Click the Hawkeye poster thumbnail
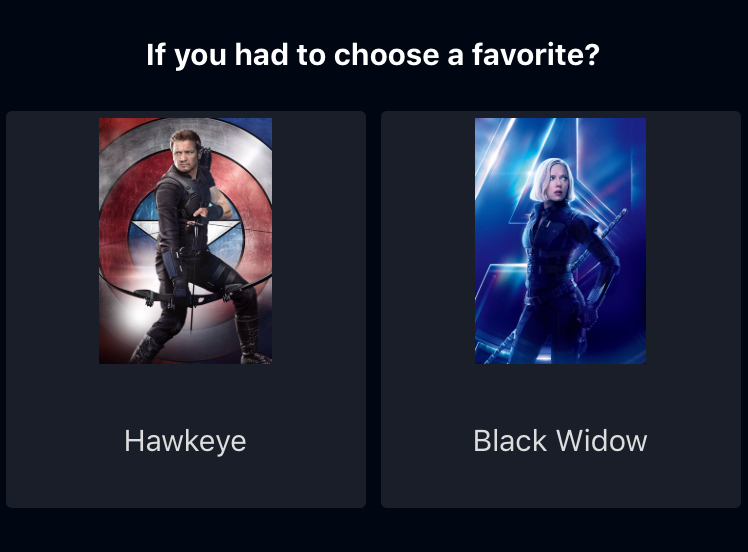Screen dimensions: 748x552 tap(186, 241)
